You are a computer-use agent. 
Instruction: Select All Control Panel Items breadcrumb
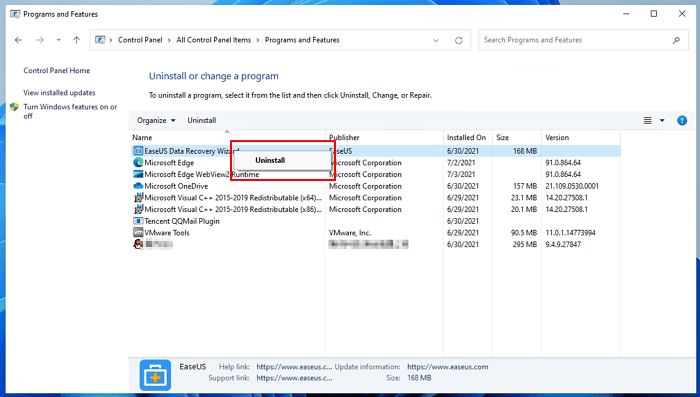click(213, 40)
